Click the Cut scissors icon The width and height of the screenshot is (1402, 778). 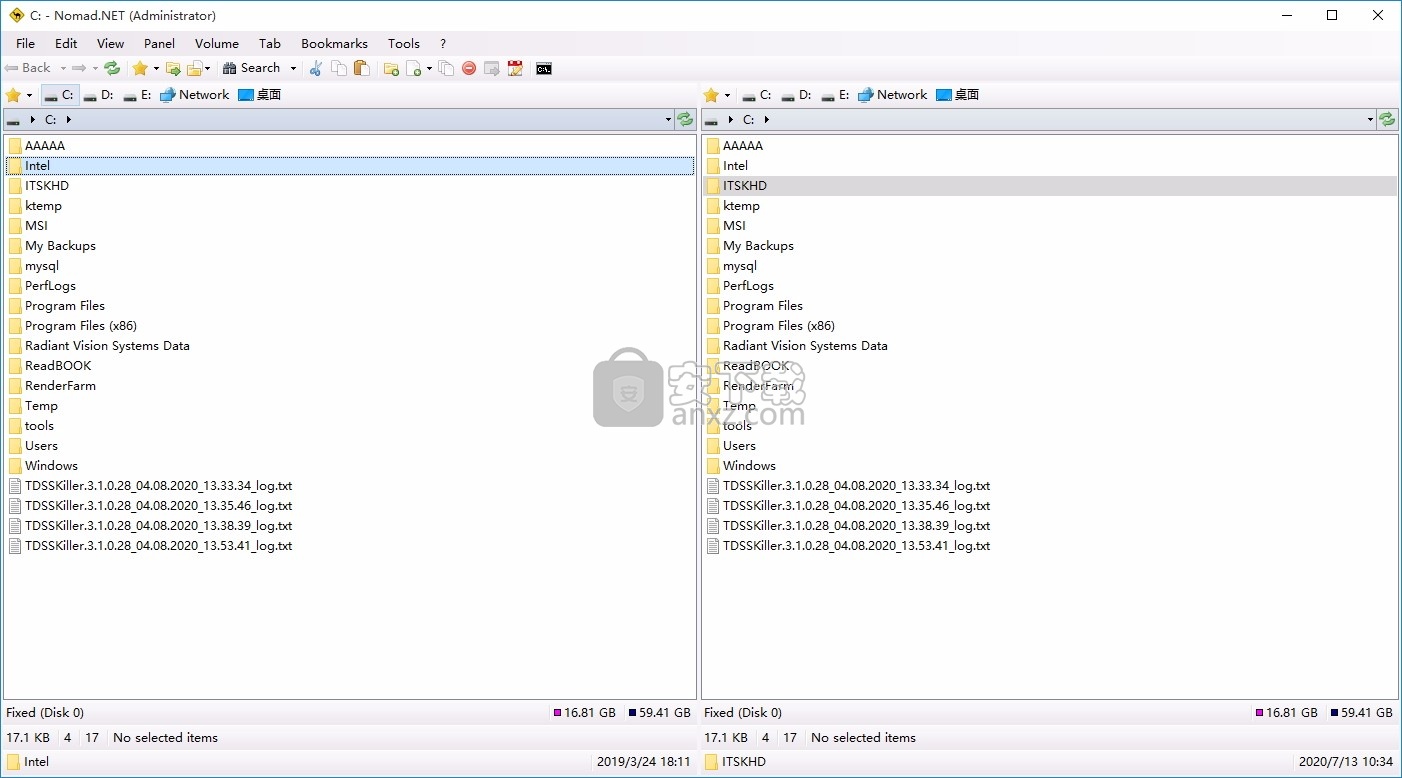[316, 68]
